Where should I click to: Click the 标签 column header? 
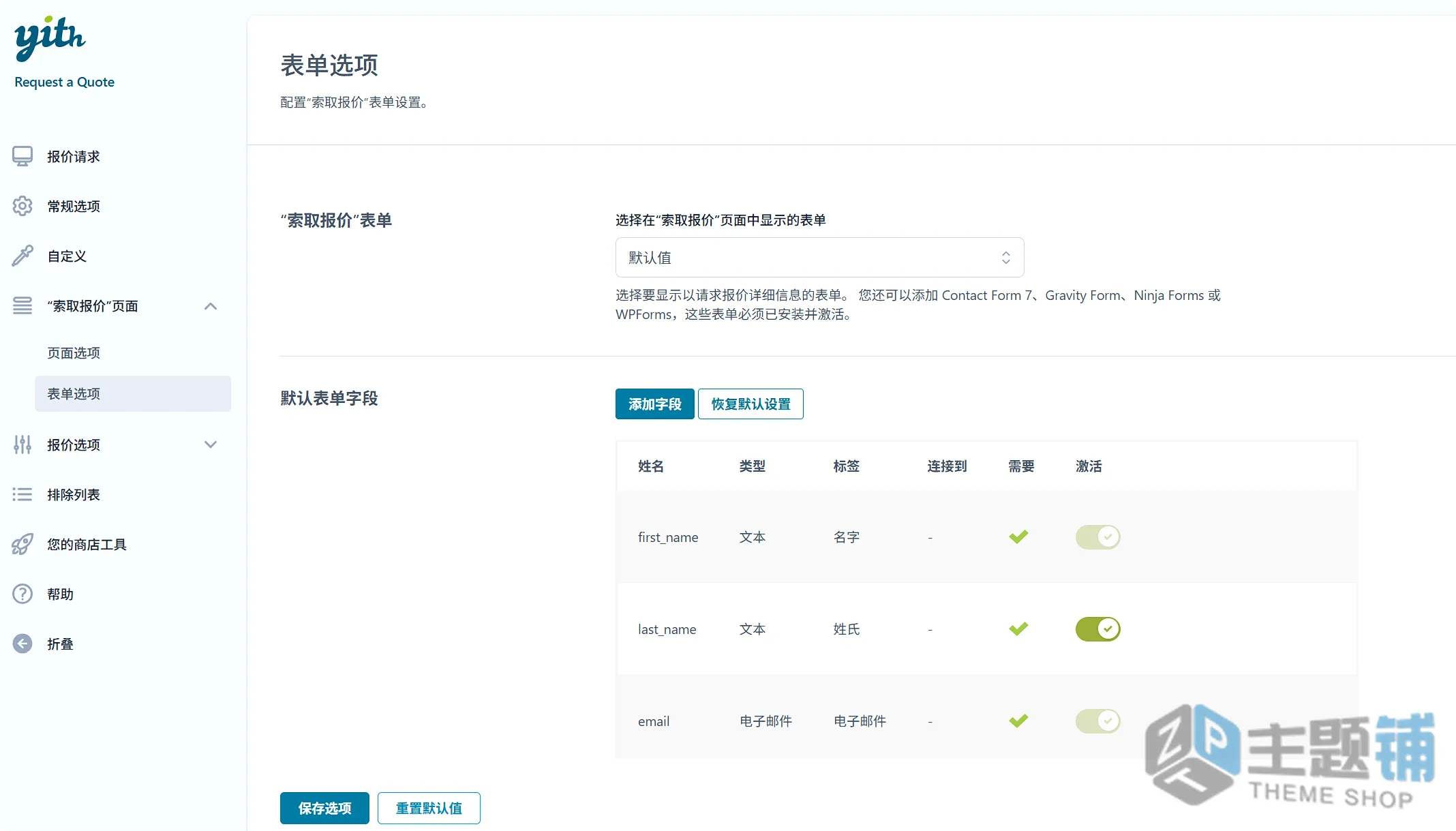(847, 466)
